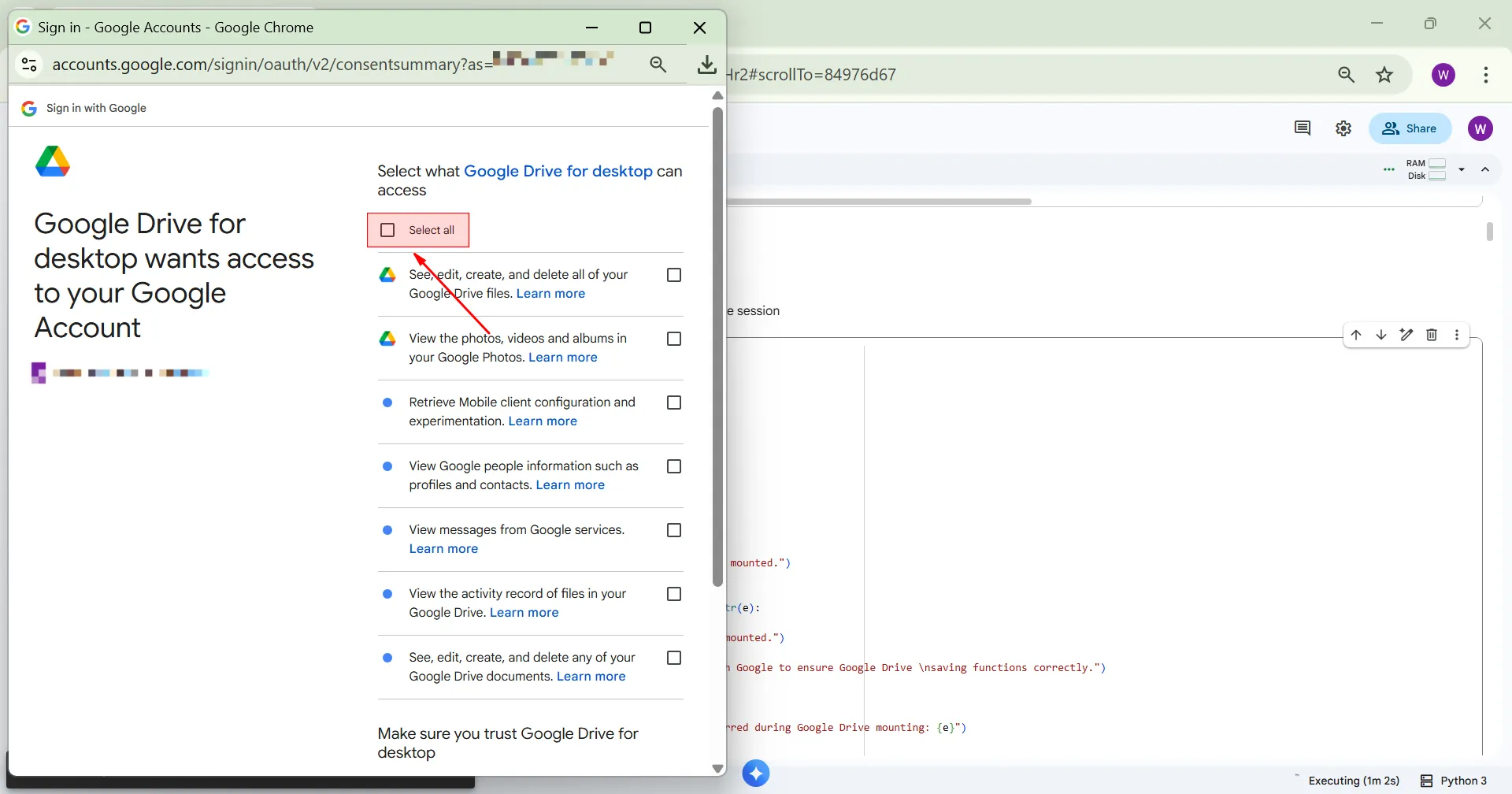Click the sign-in popup vertical scrollbar thumb

(717, 347)
